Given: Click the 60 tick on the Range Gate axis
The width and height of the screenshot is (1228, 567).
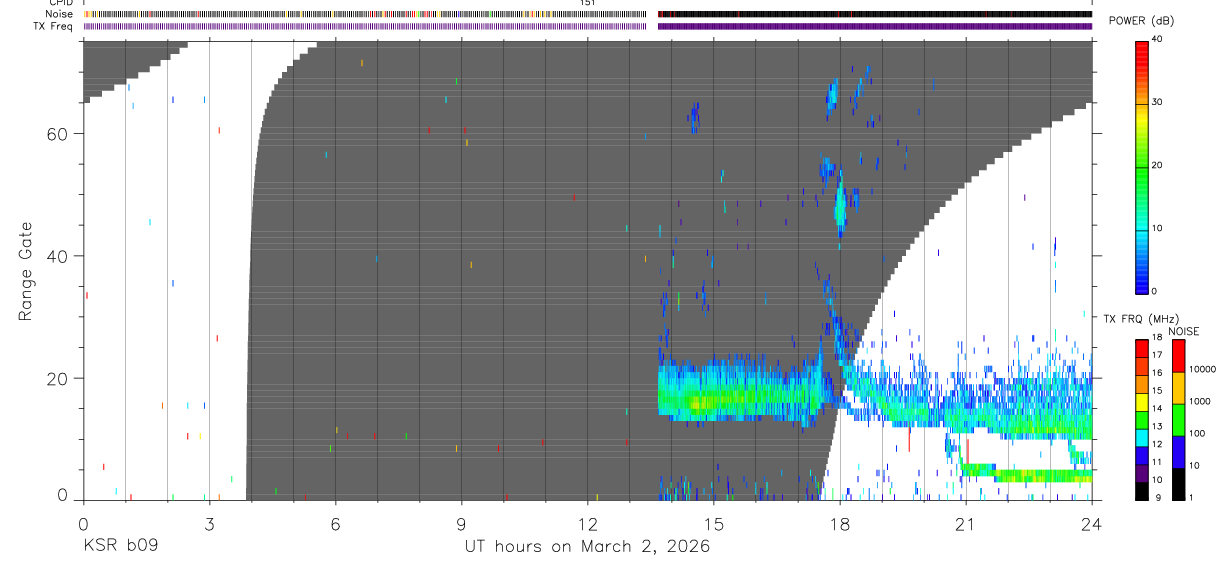Looking at the screenshot, I should pos(58,133).
